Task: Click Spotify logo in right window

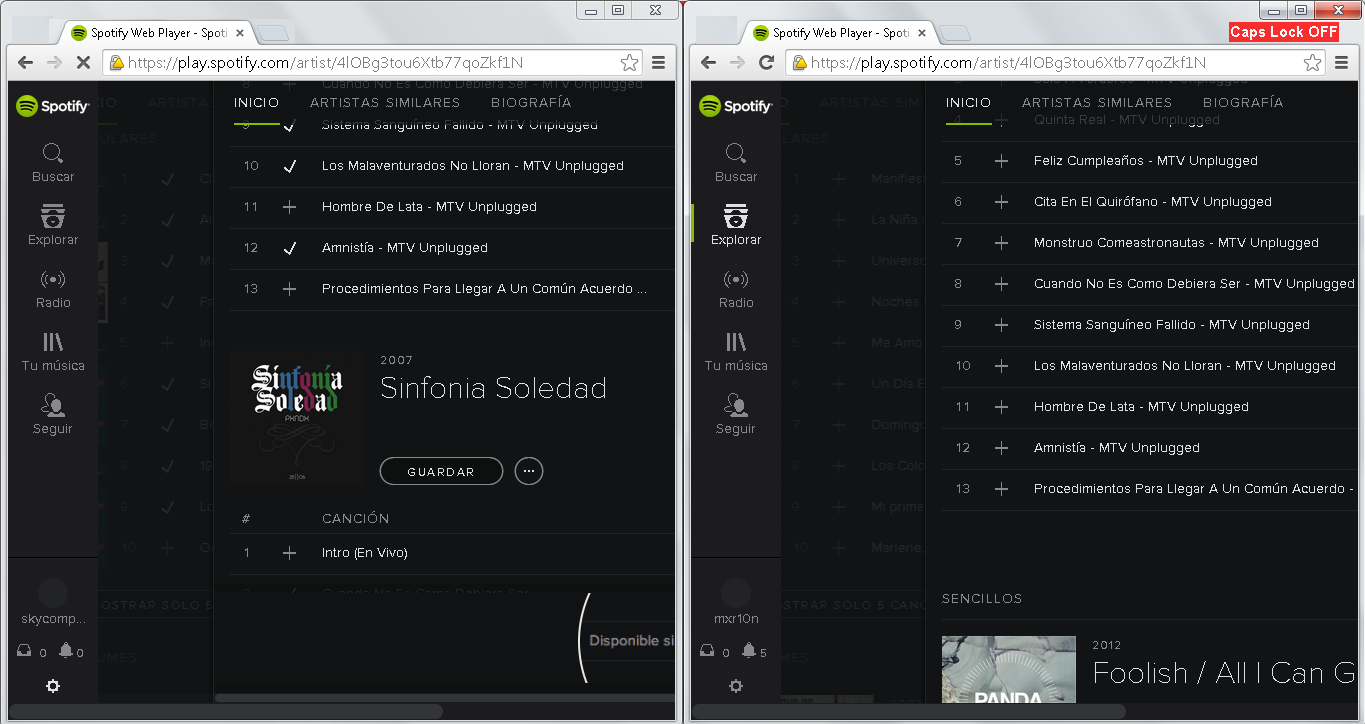Action: [x=736, y=105]
